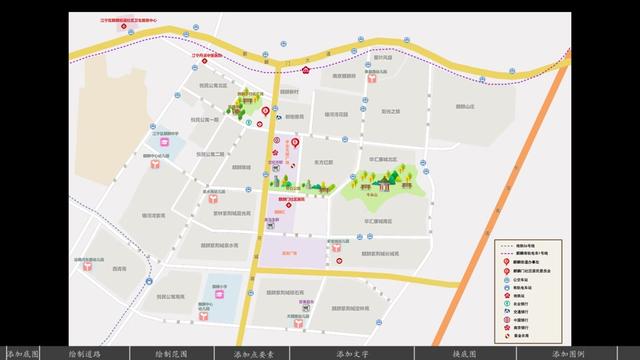The width and height of the screenshot is (640, 360).
Task: Select the 绘制道路 tab
Action: tap(85, 353)
